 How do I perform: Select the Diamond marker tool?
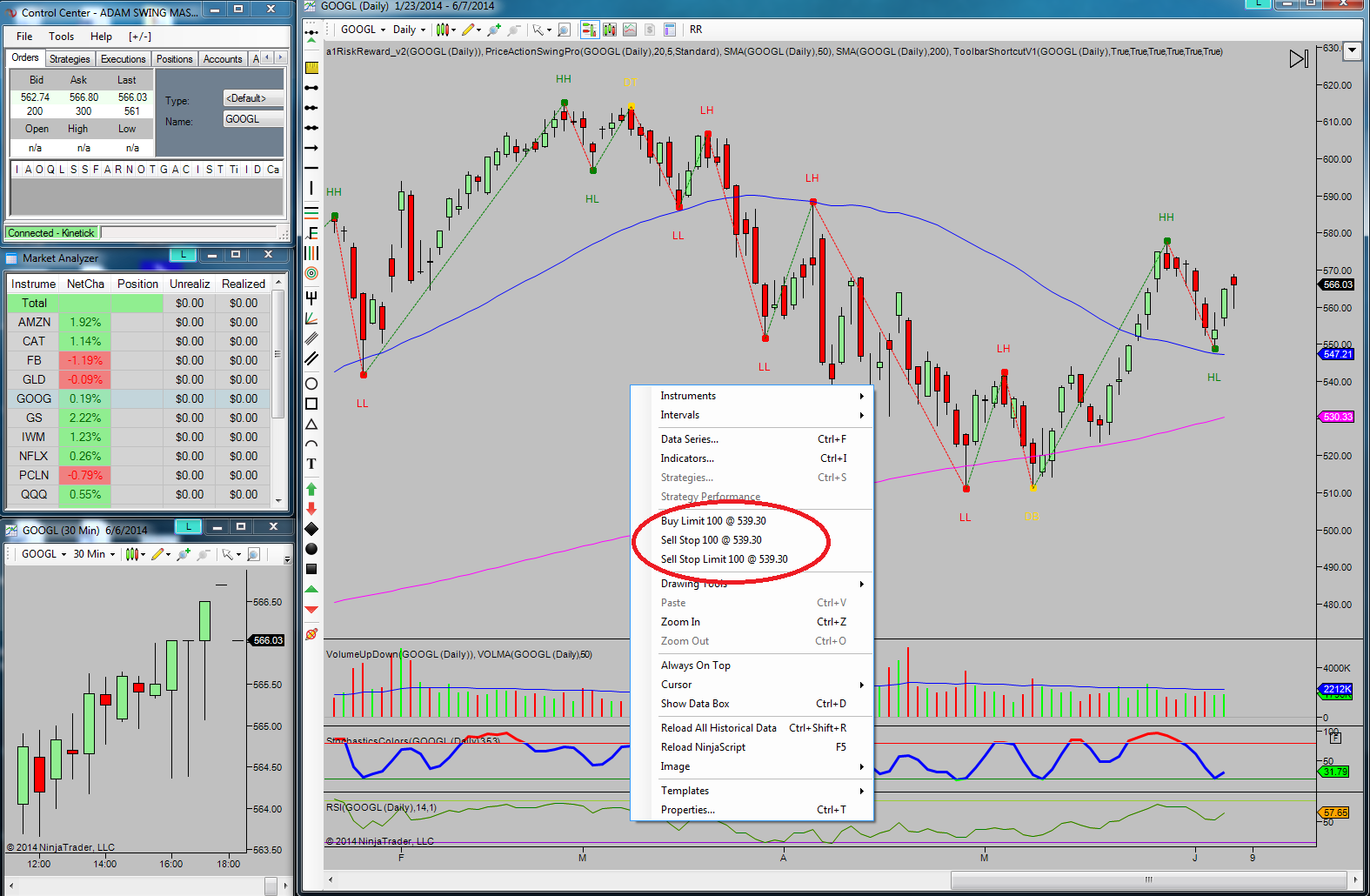pos(311,529)
